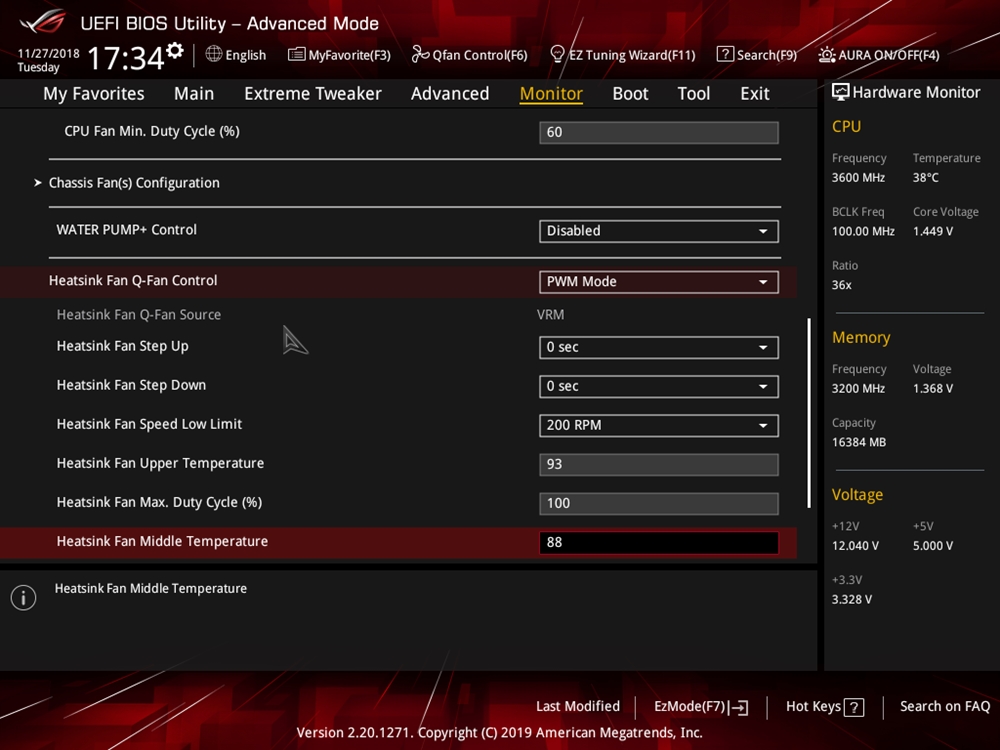1000x750 pixels.
Task: Launch EZ Tuning Wizard(F11)
Action: pos(622,55)
